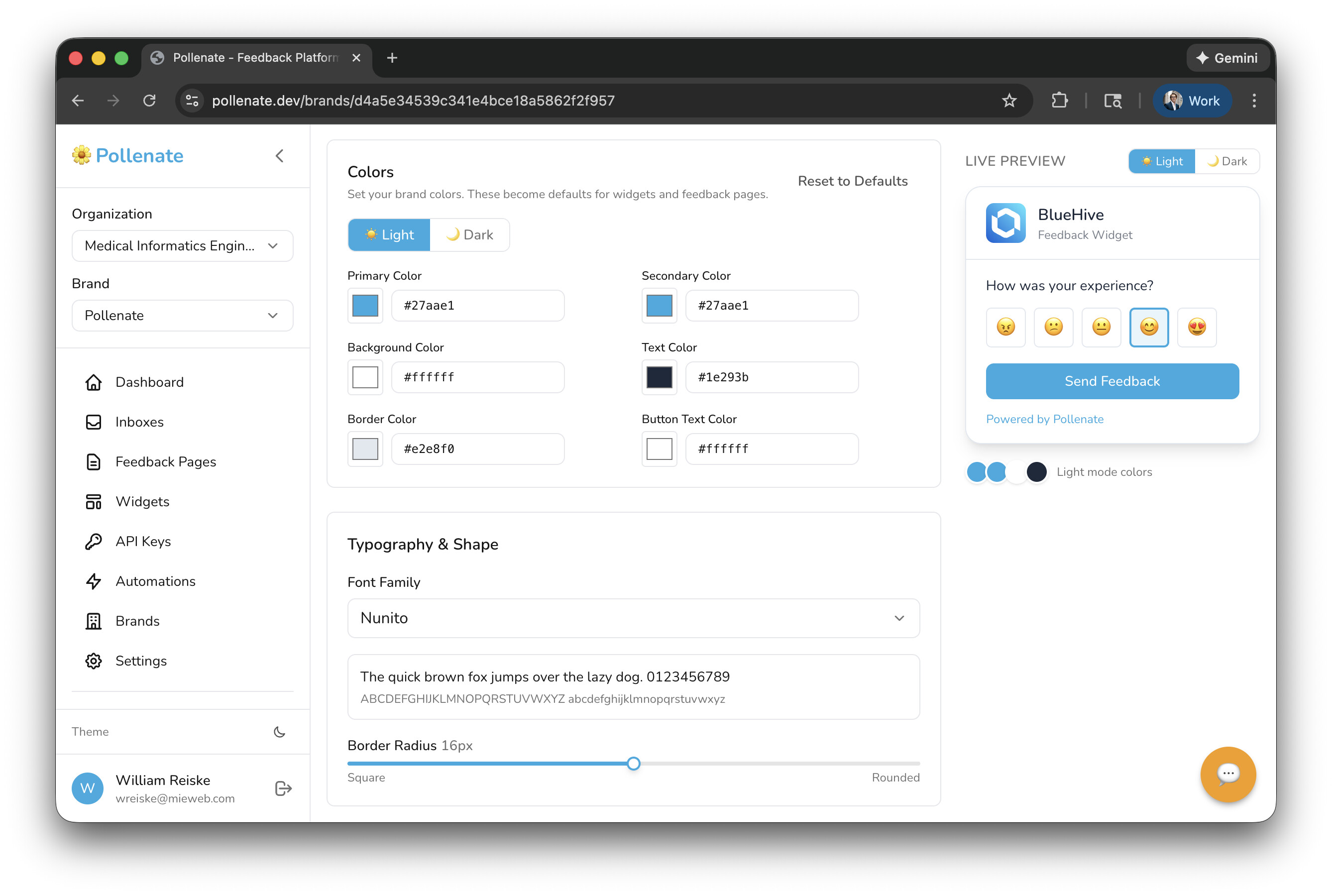
Task: Expand the Organization dropdown
Action: point(182,246)
